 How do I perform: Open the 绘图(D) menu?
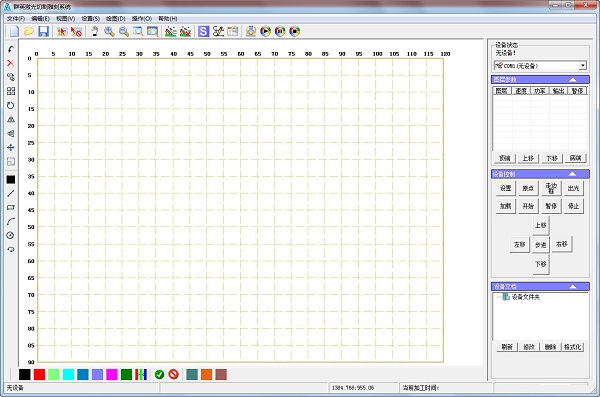116,18
